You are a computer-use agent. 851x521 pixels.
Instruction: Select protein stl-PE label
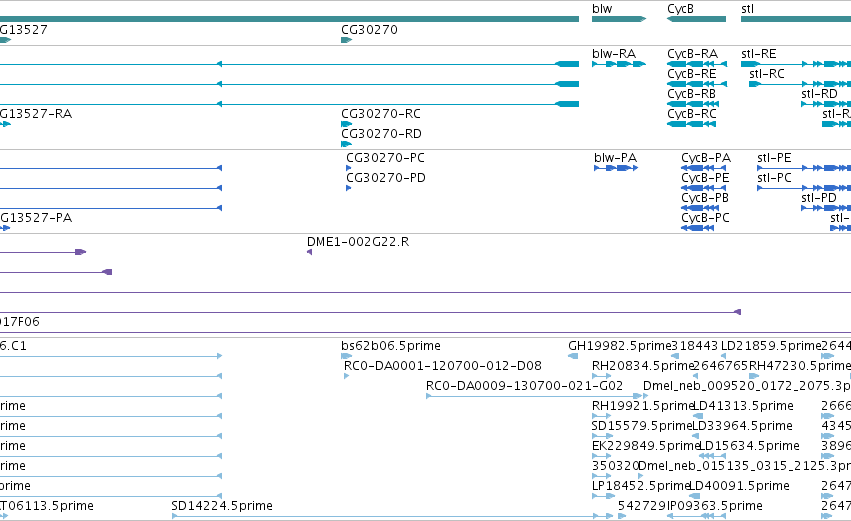click(774, 158)
